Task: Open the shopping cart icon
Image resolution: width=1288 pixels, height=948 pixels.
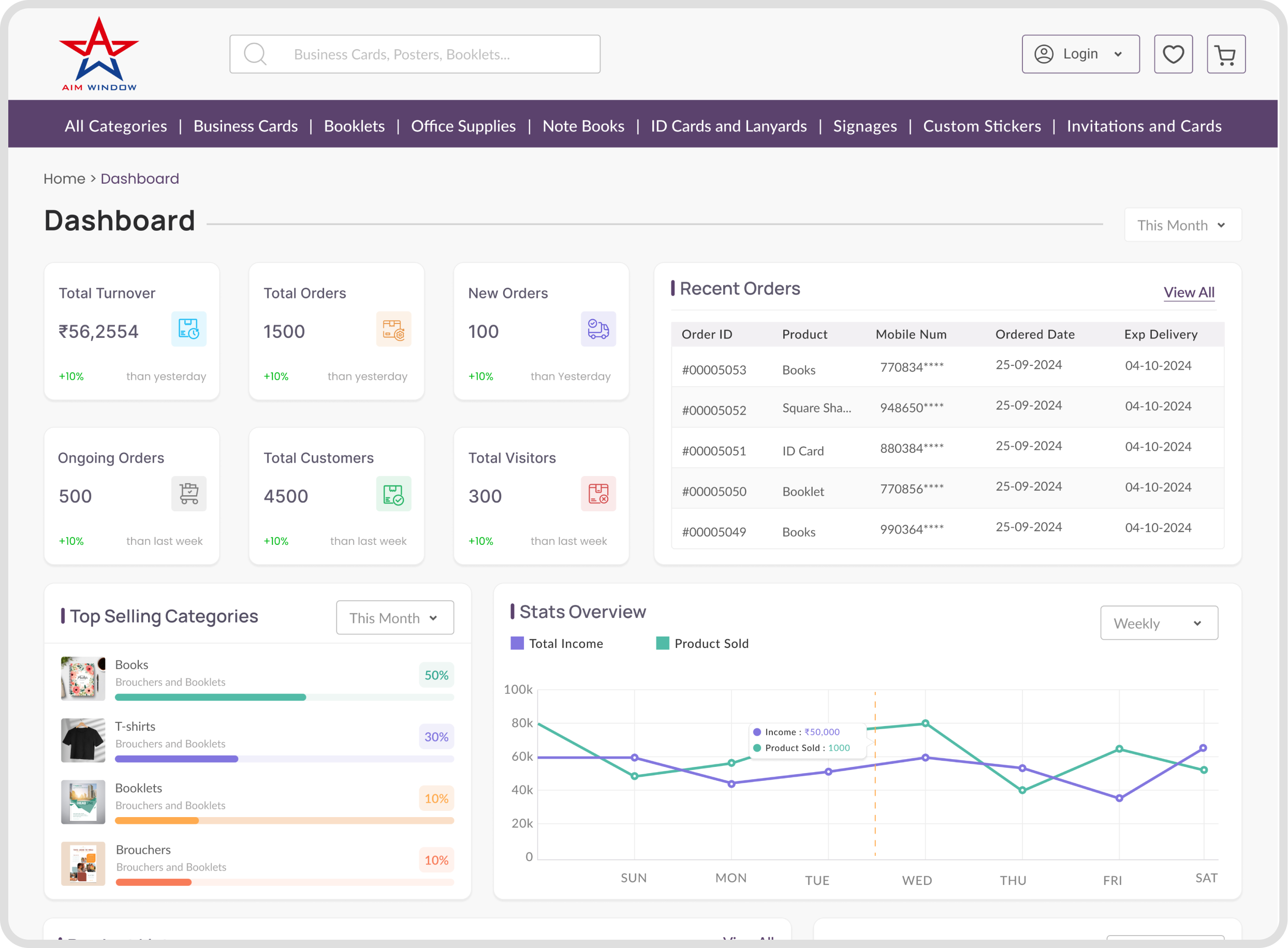Action: tap(1225, 54)
